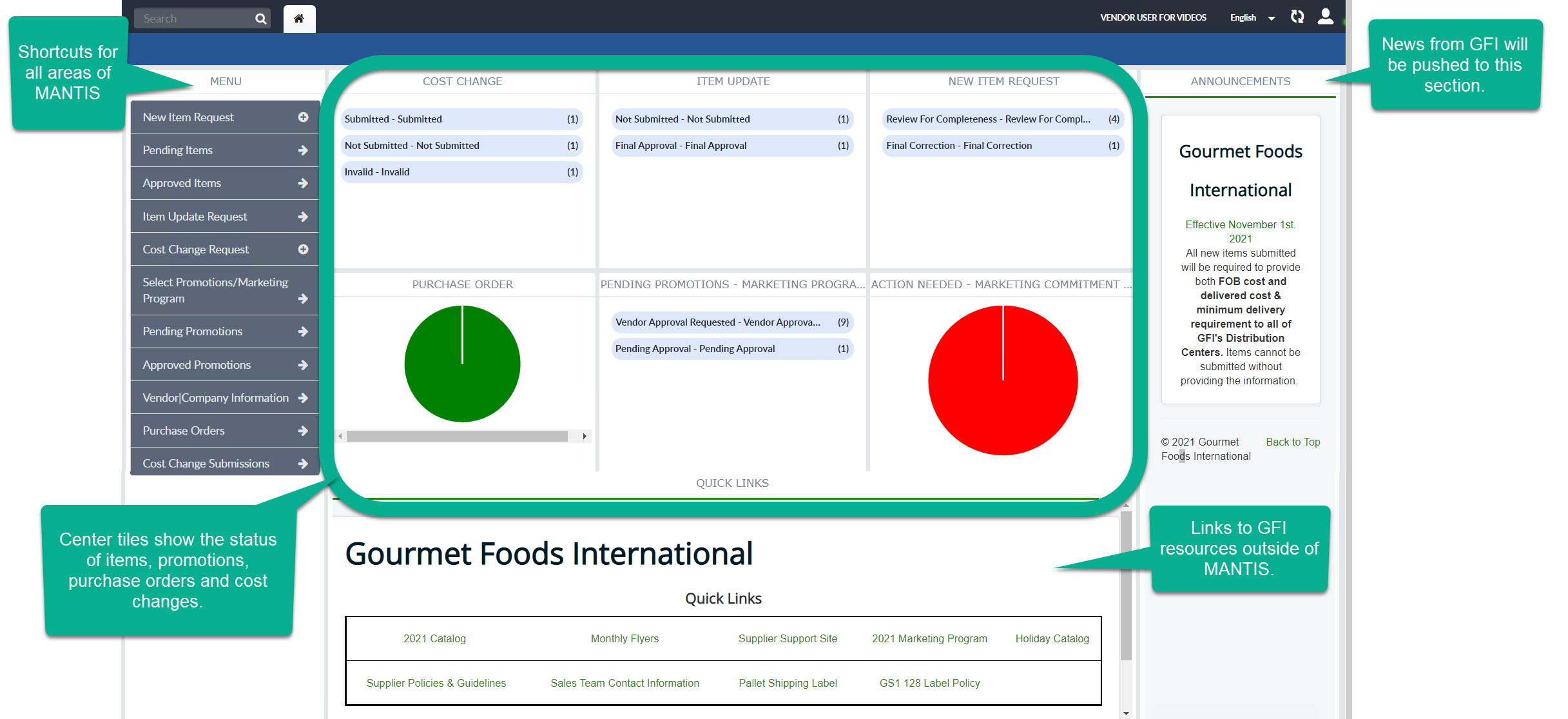Open Cost Change Submissions from the menu

point(206,462)
